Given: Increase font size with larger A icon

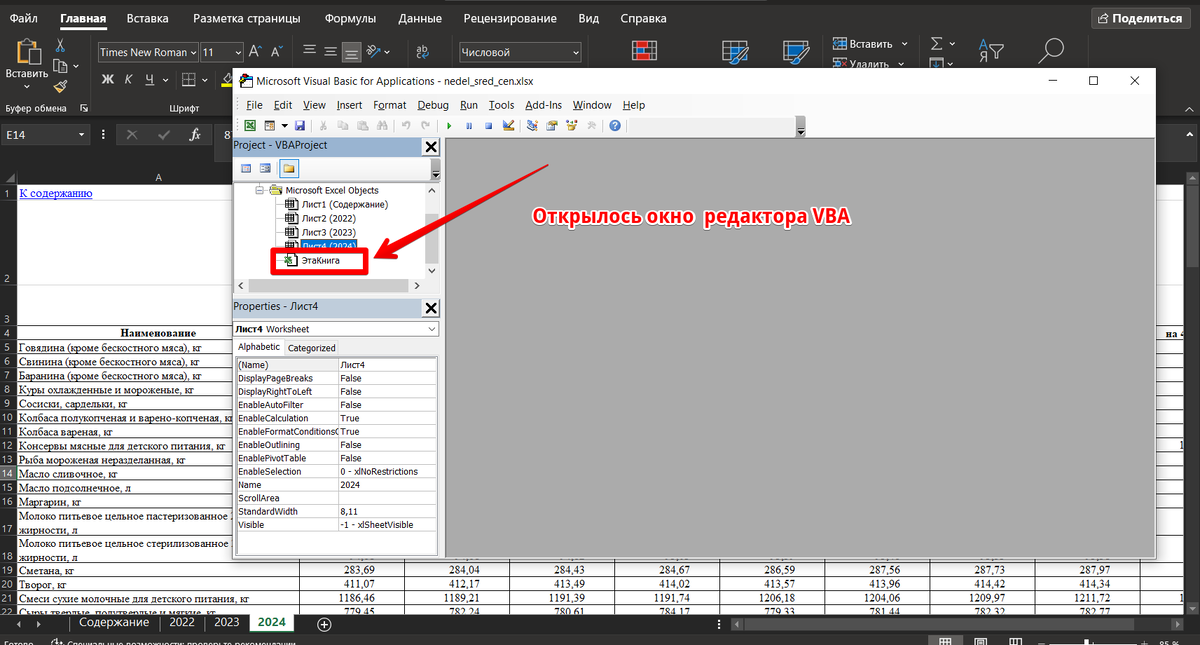Looking at the screenshot, I should [x=255, y=51].
